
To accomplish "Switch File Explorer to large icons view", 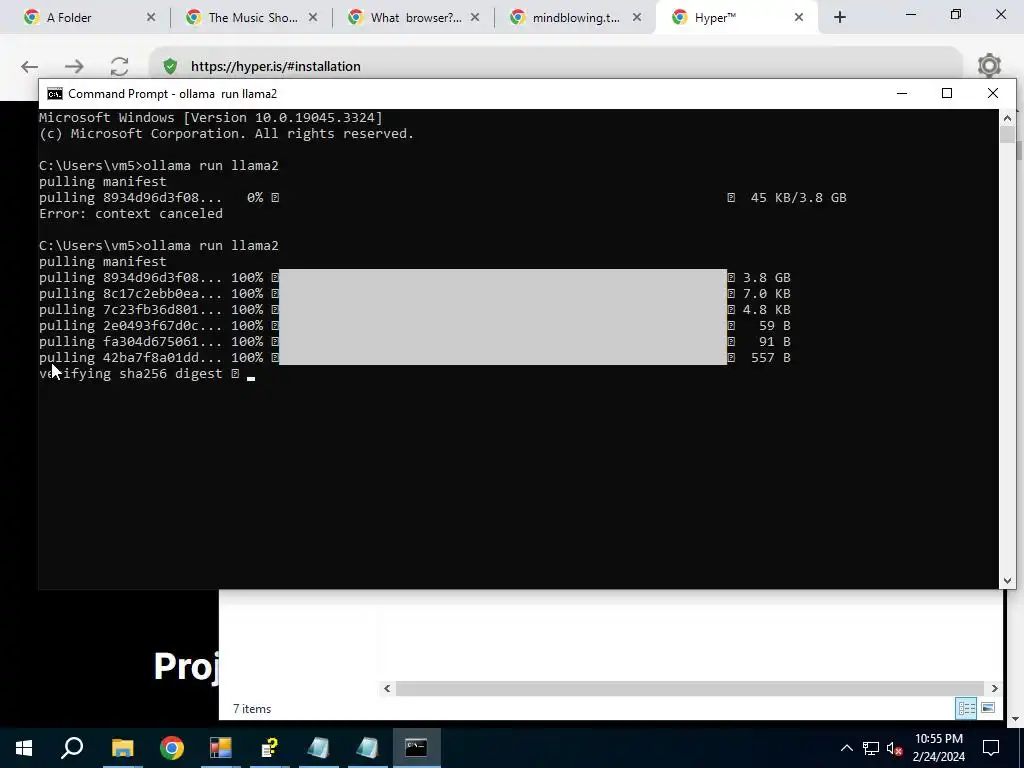I will coord(988,708).
